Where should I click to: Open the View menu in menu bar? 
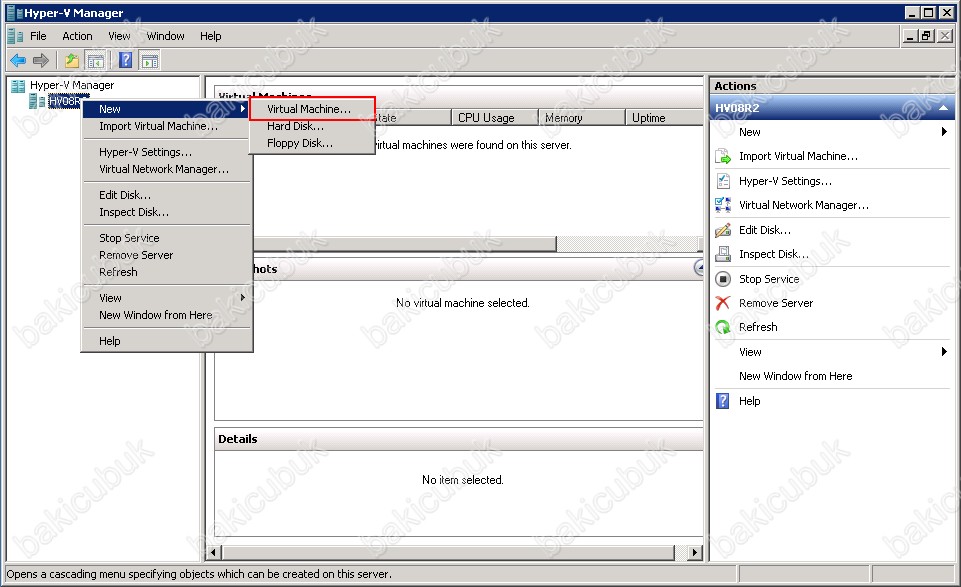pyautogui.click(x=119, y=36)
